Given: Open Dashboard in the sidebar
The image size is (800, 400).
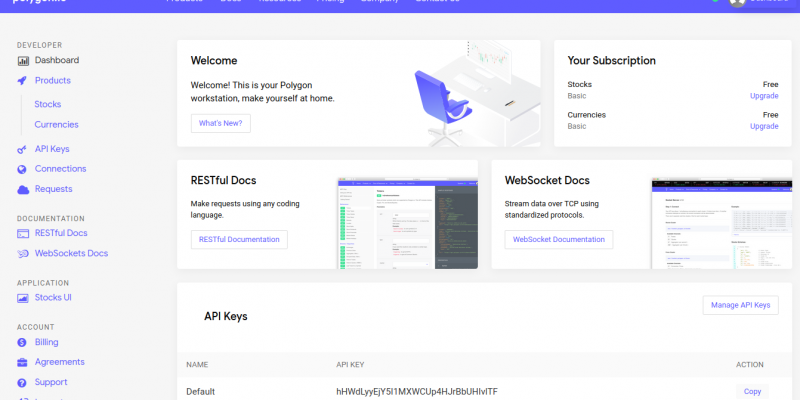Looking at the screenshot, I should (57, 60).
